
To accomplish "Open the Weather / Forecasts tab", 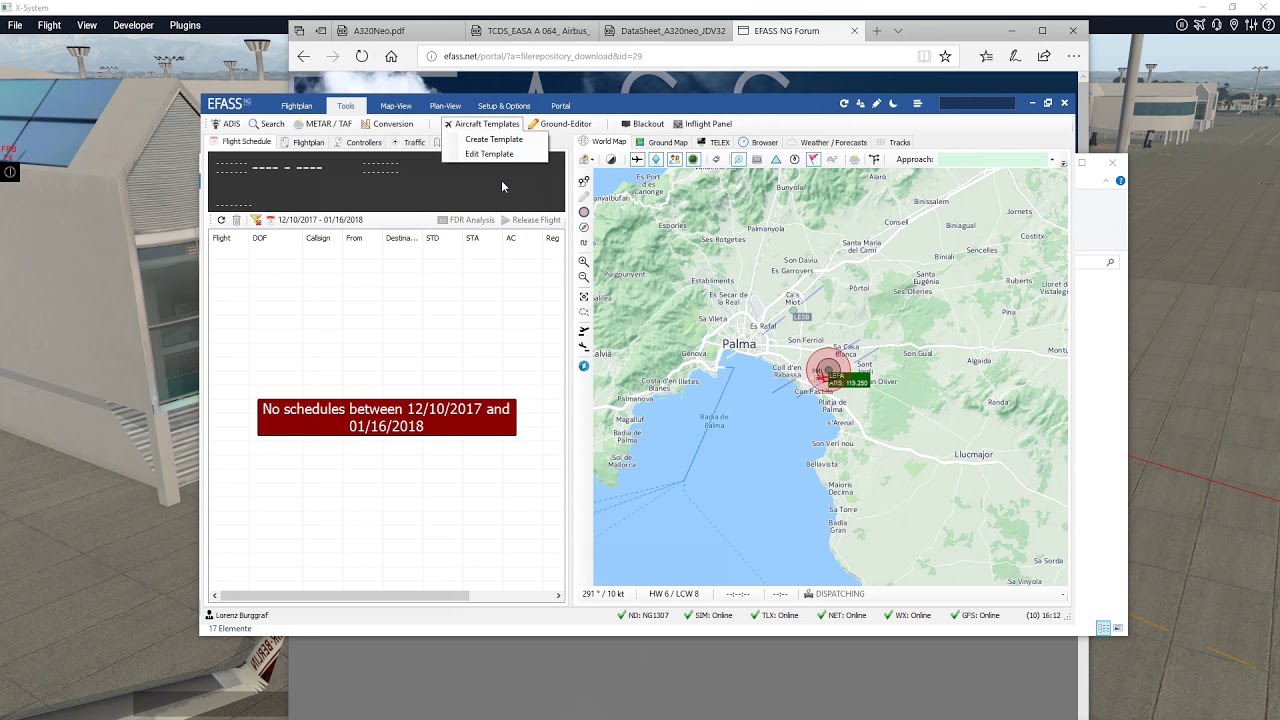I will [827, 142].
